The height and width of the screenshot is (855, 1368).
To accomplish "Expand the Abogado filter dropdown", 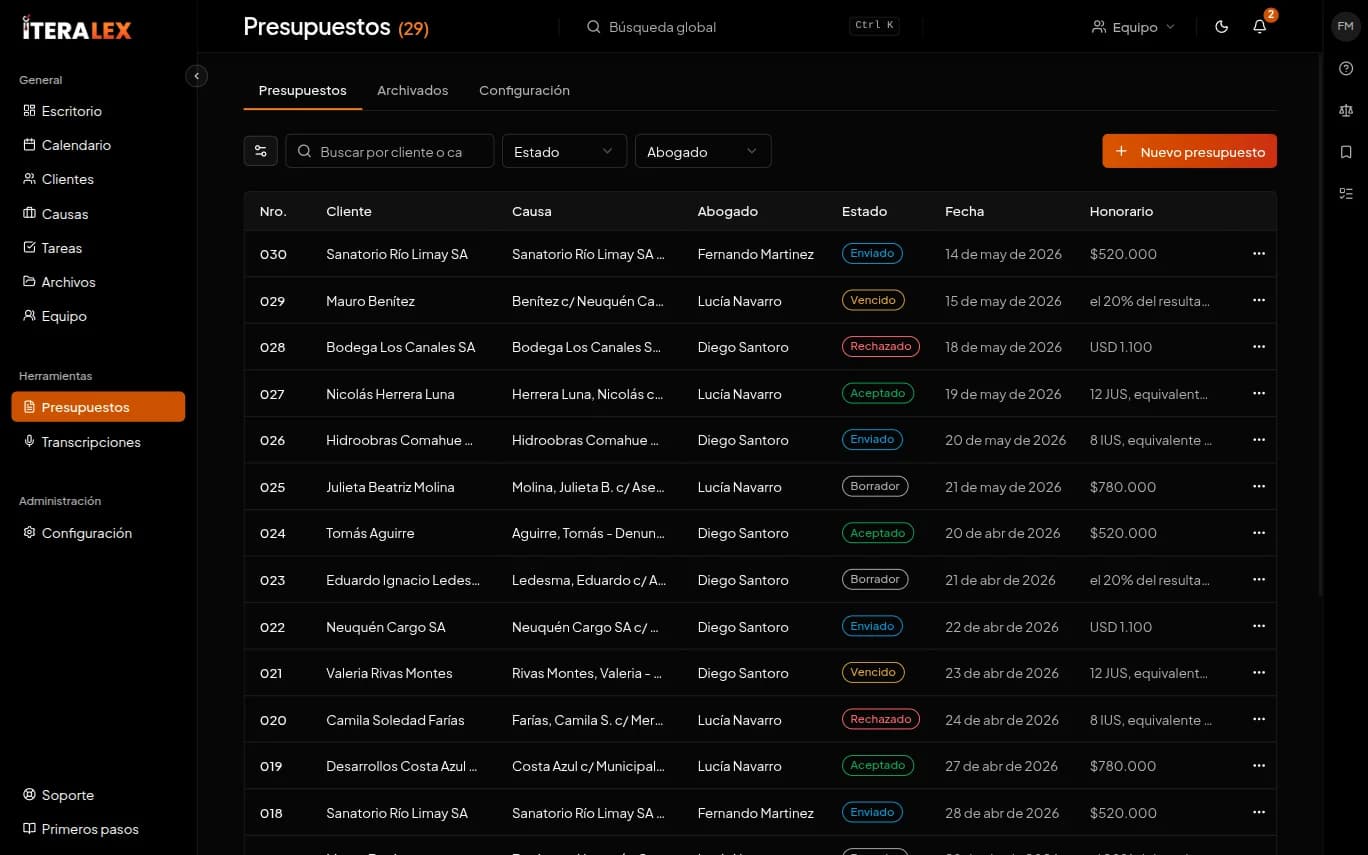I will tap(703, 151).
